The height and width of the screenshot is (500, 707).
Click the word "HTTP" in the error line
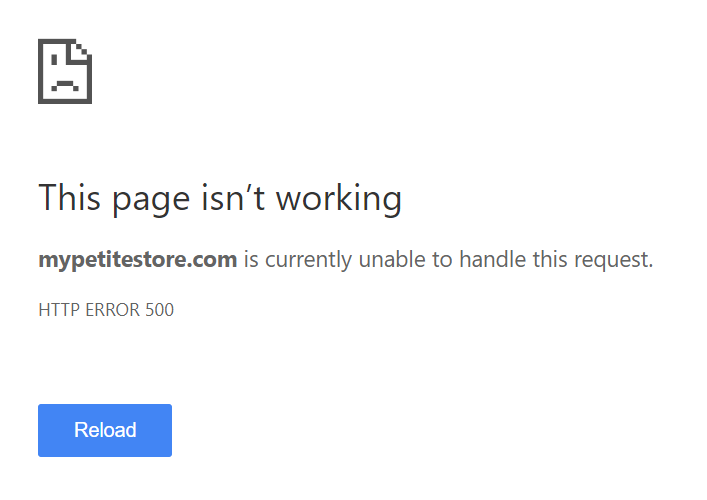coord(59,310)
